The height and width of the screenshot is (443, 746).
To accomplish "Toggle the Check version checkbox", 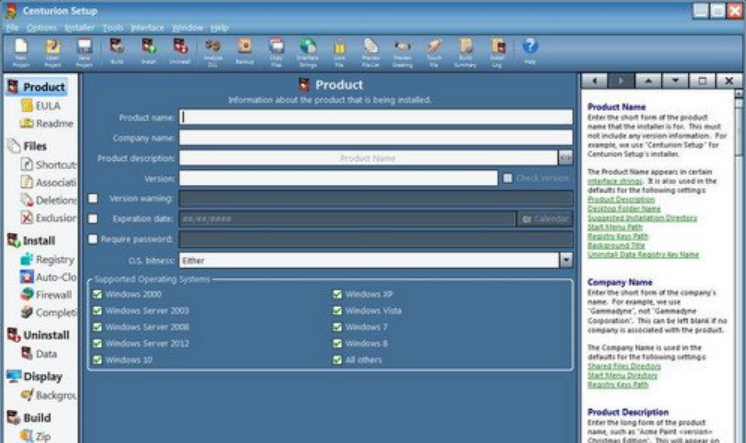I will point(508,178).
